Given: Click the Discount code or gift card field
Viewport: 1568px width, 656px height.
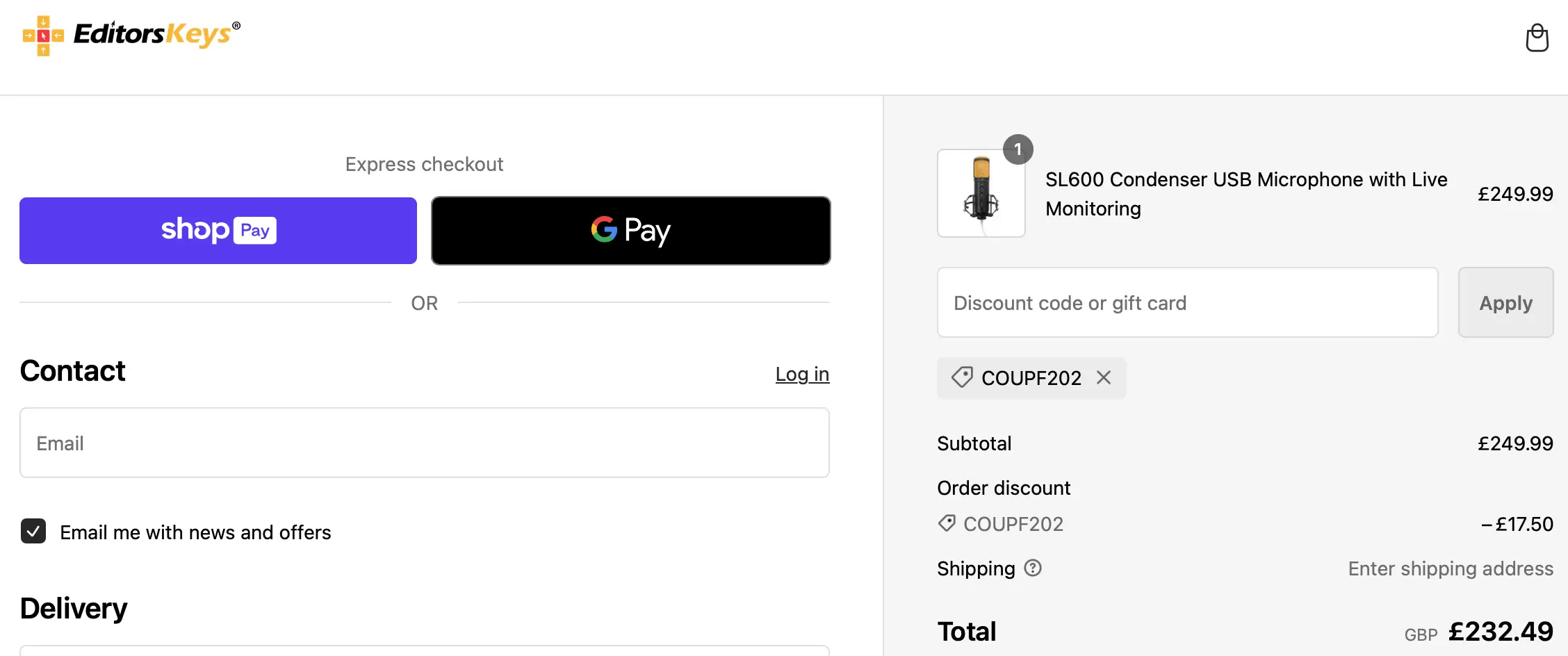Looking at the screenshot, I should 1187,303.
